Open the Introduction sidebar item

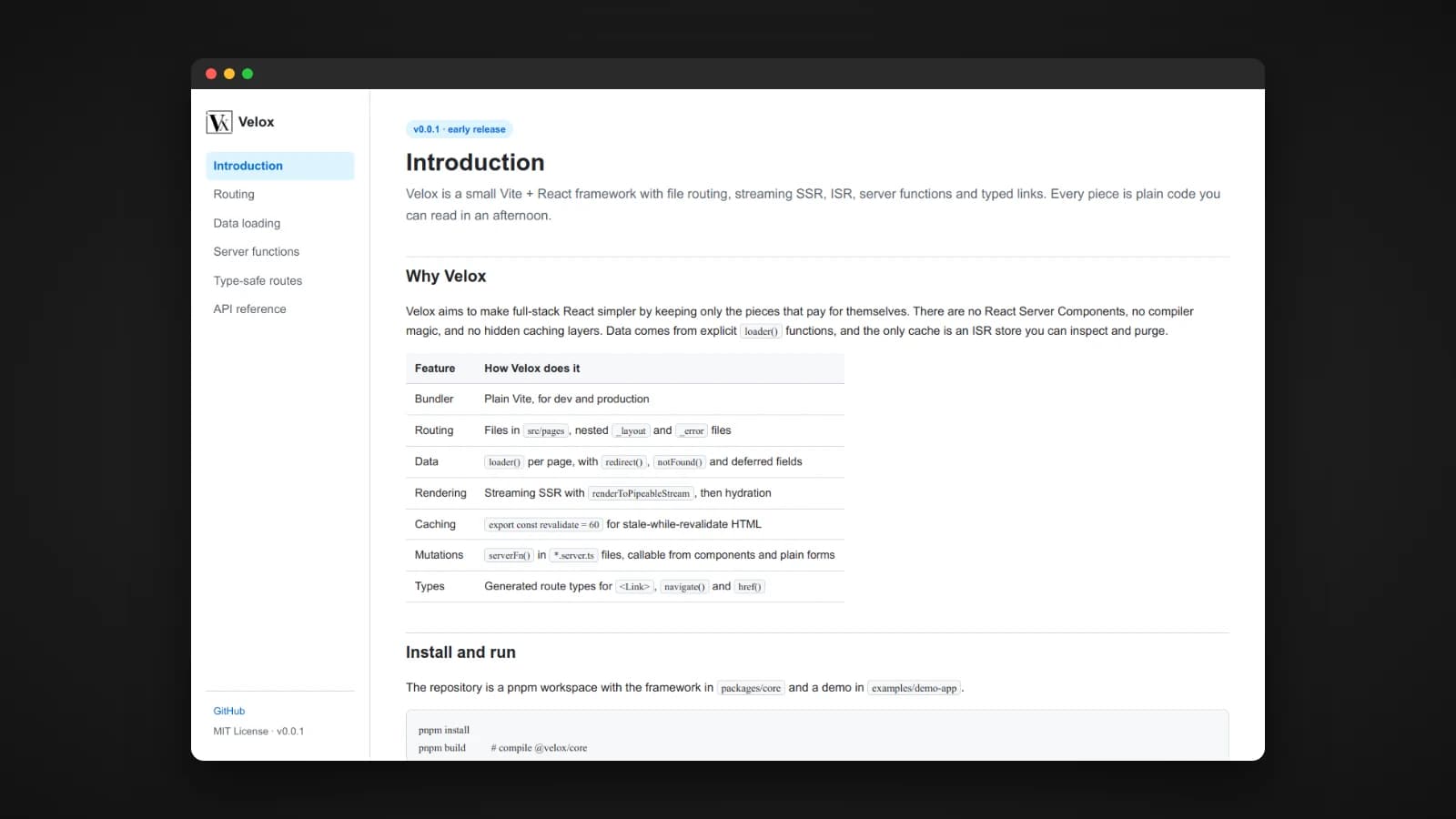[279, 166]
